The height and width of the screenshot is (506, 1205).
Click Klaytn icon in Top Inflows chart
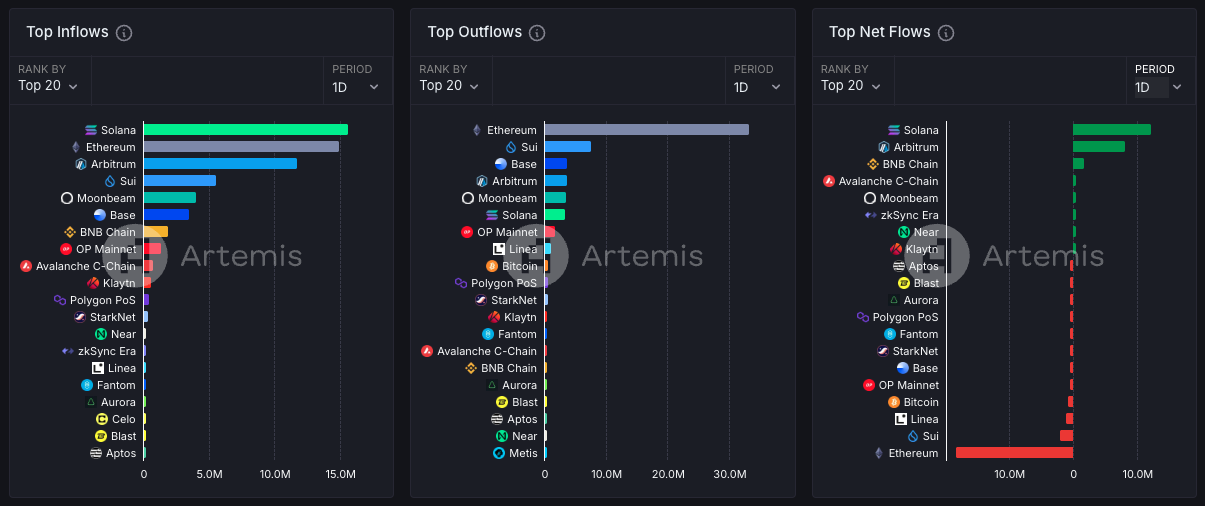tap(93, 283)
